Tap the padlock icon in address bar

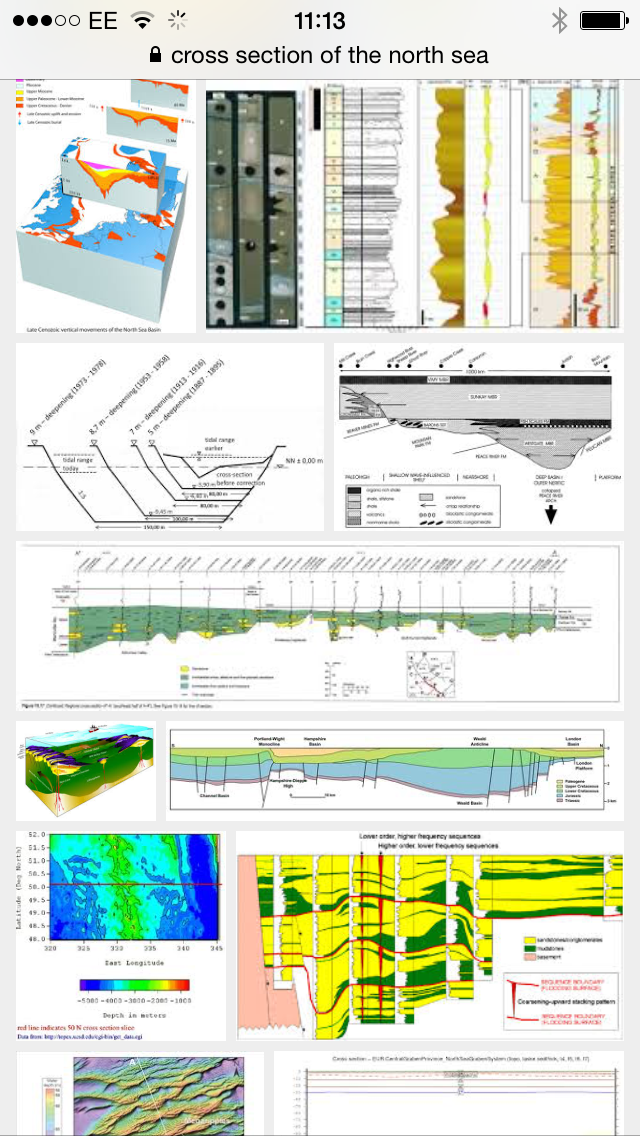click(x=155, y=55)
